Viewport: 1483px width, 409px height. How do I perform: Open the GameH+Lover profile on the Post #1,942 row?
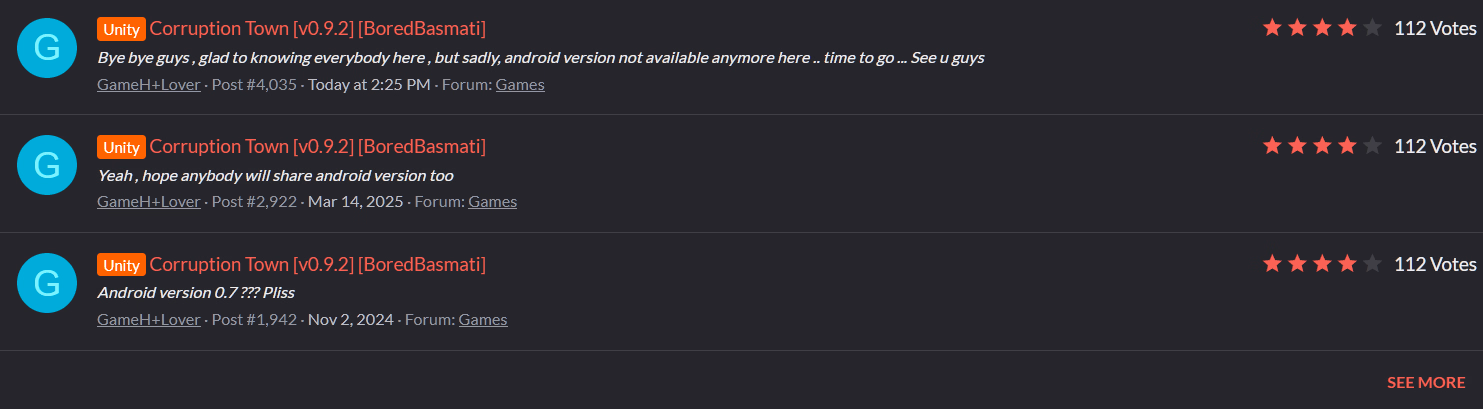click(x=149, y=320)
